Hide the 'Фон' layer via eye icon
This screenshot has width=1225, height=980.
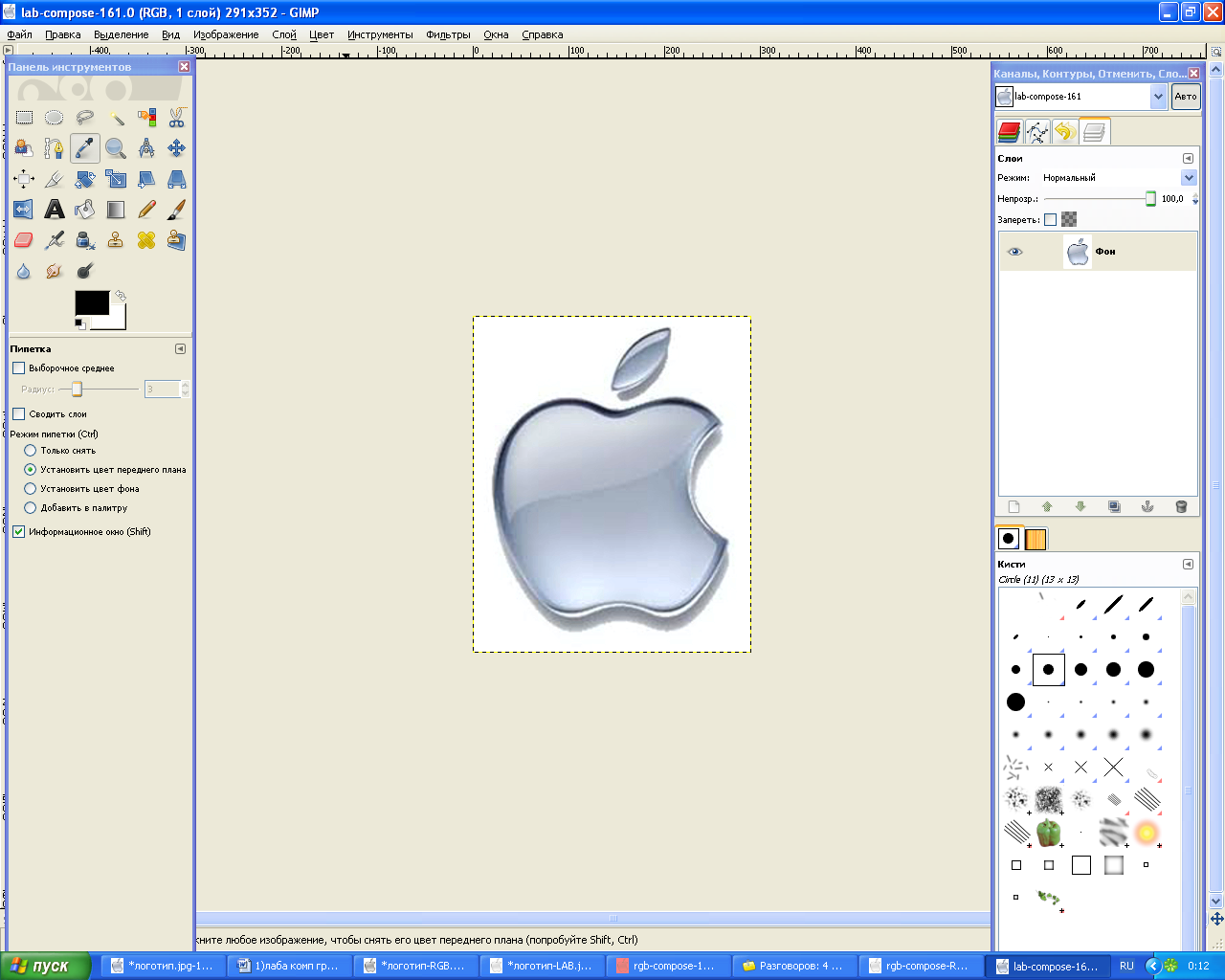[1015, 252]
